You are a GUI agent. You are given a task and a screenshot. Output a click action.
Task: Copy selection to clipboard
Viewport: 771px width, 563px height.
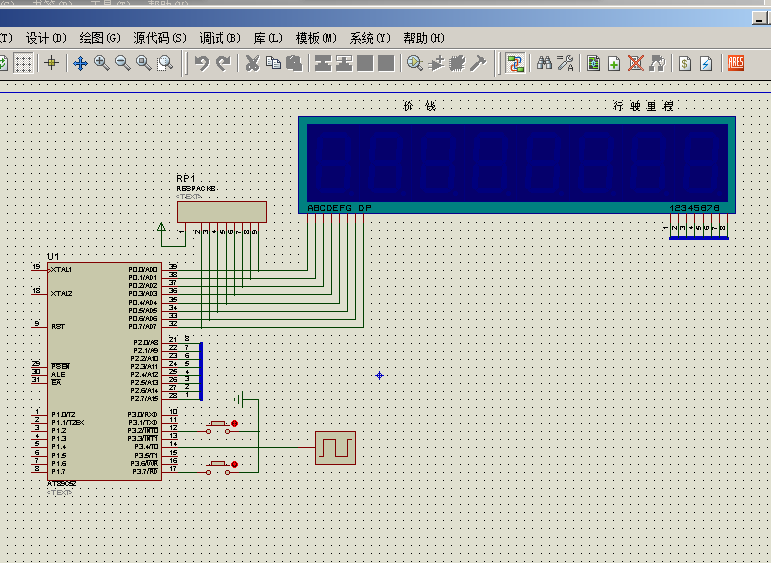[273, 63]
